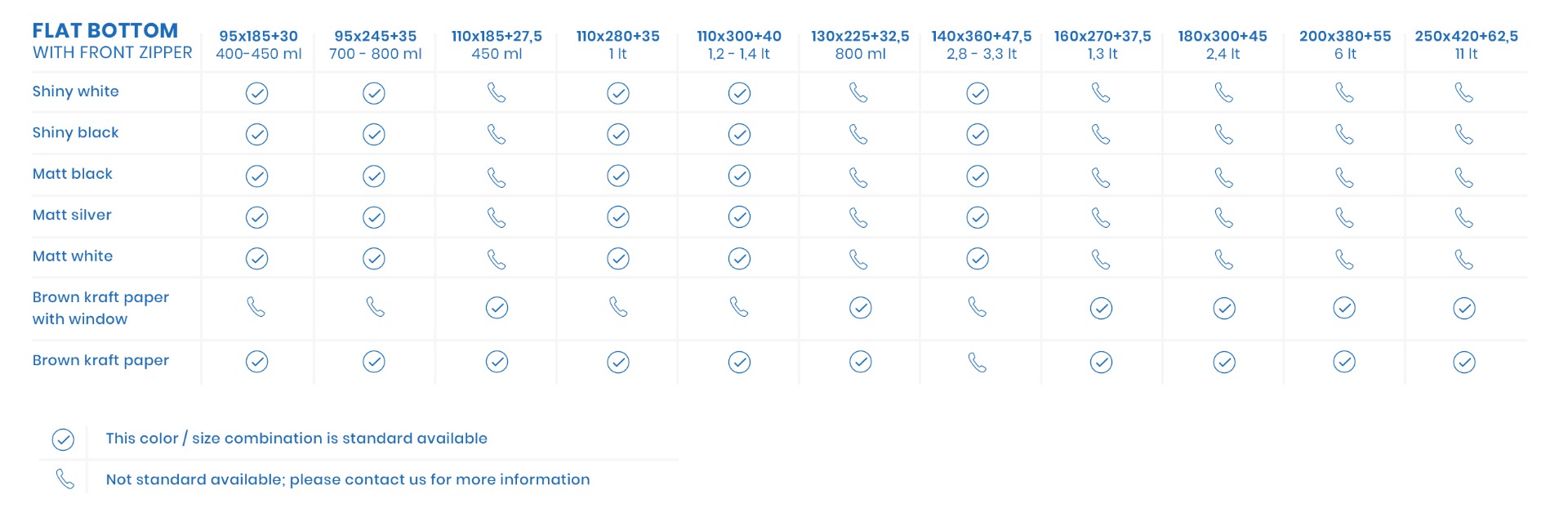
Task: Click checkmark for kraft with window 180x300+45
Action: tap(1223, 308)
